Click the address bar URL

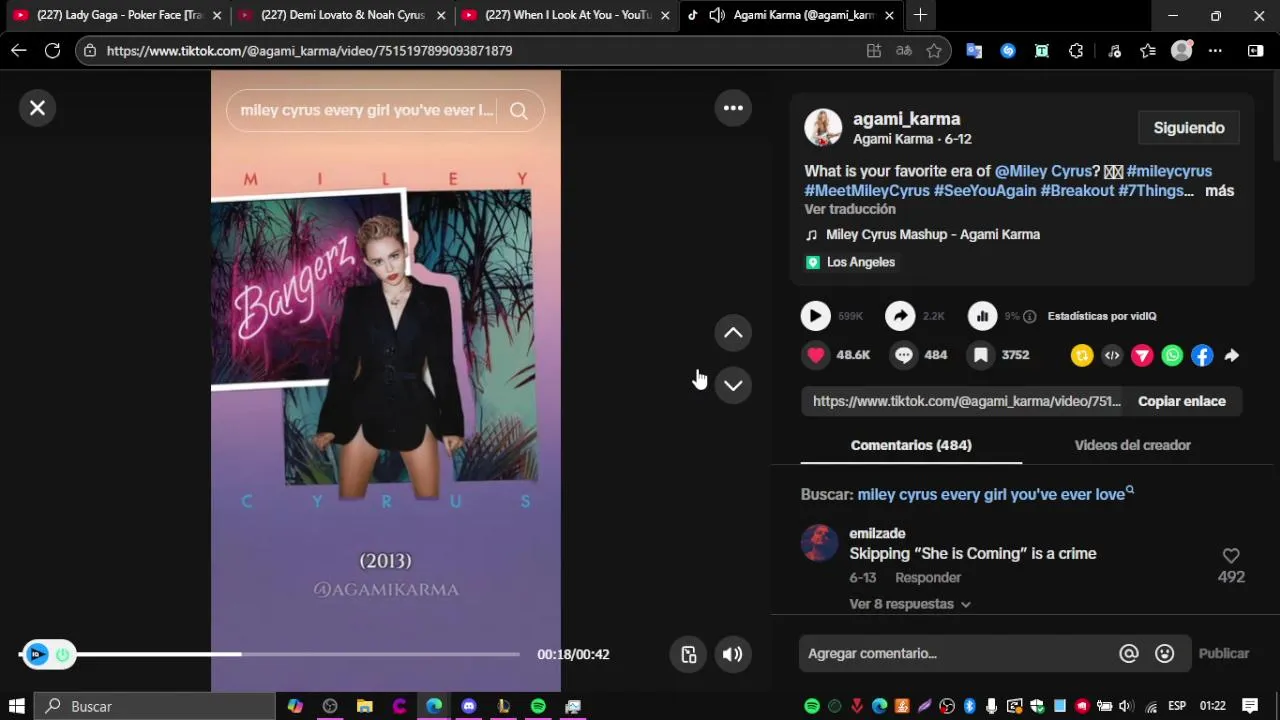tap(310, 50)
